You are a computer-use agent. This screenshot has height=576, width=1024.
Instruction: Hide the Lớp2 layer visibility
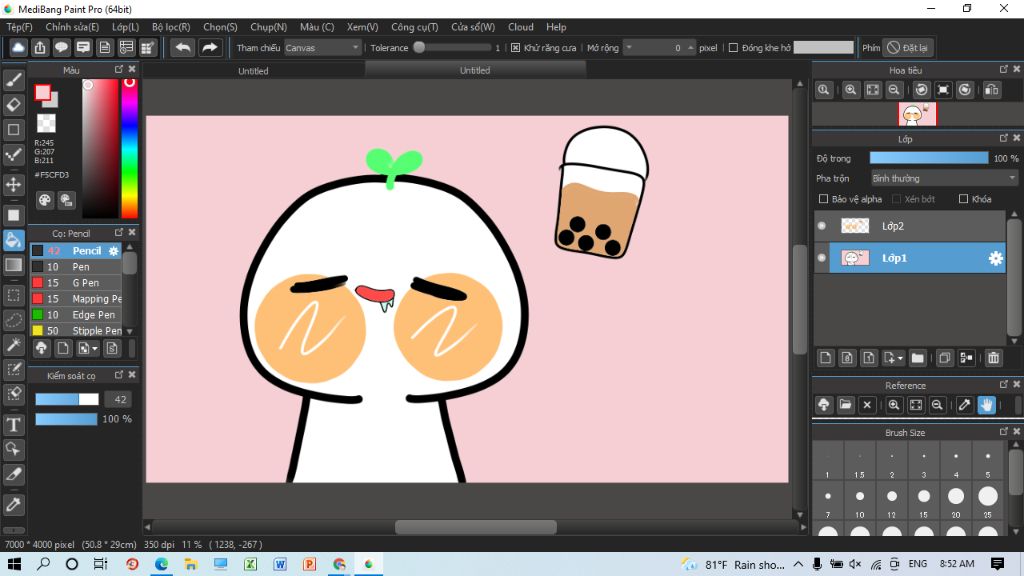tap(822, 226)
